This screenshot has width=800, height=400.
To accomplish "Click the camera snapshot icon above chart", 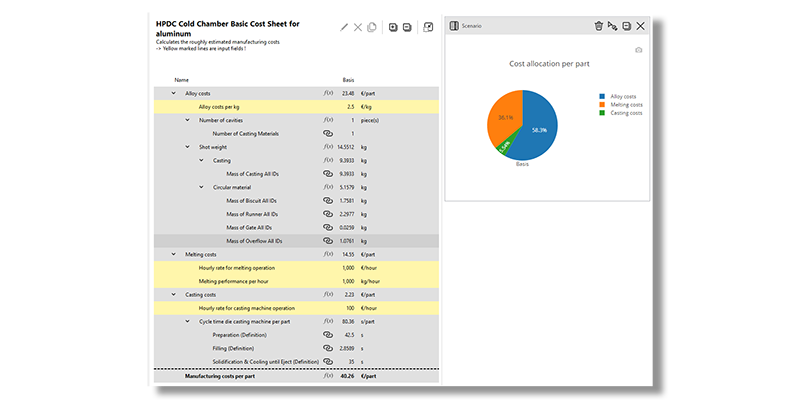I will 639,49.
